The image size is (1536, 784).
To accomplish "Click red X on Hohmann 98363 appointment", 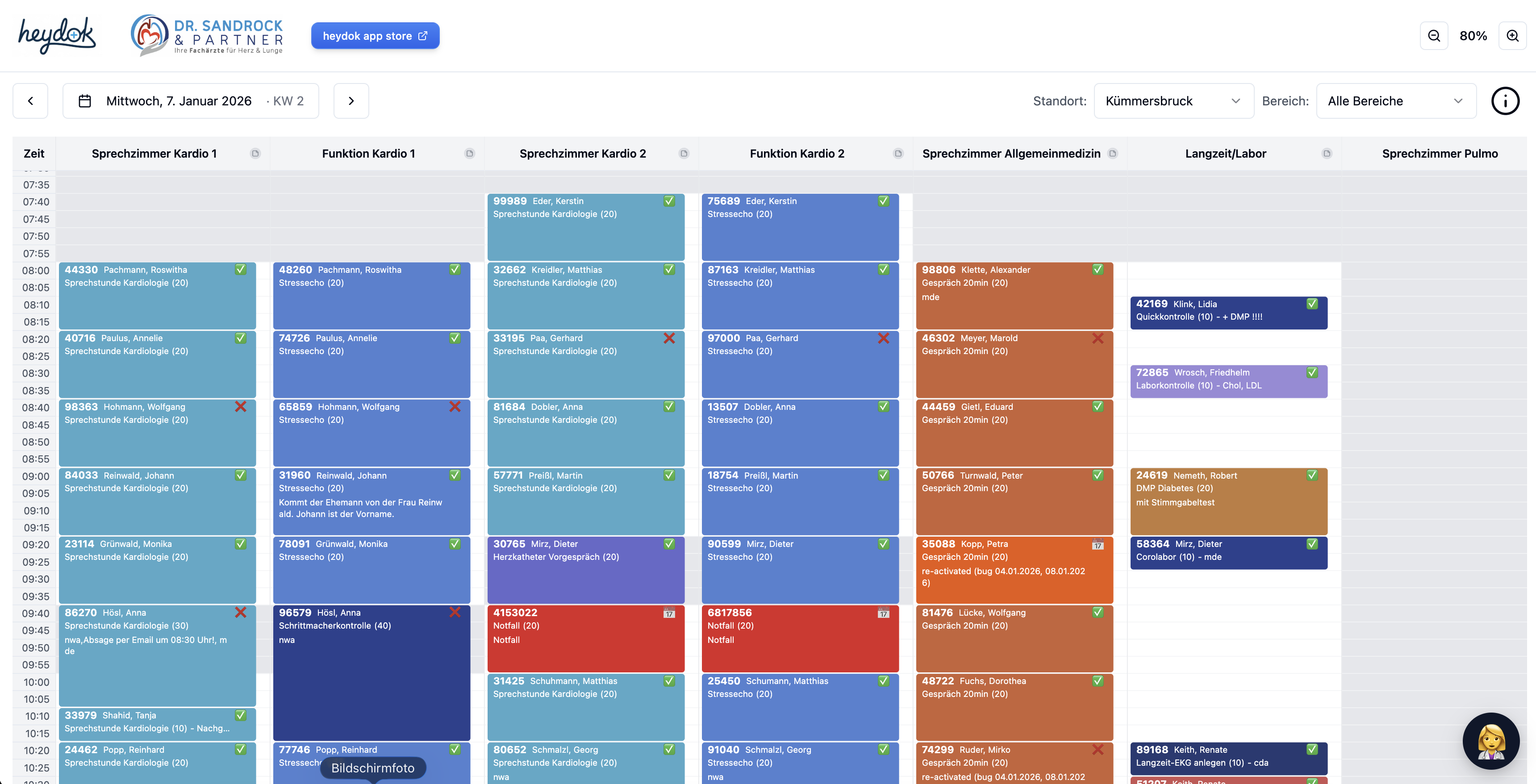I will coord(240,407).
